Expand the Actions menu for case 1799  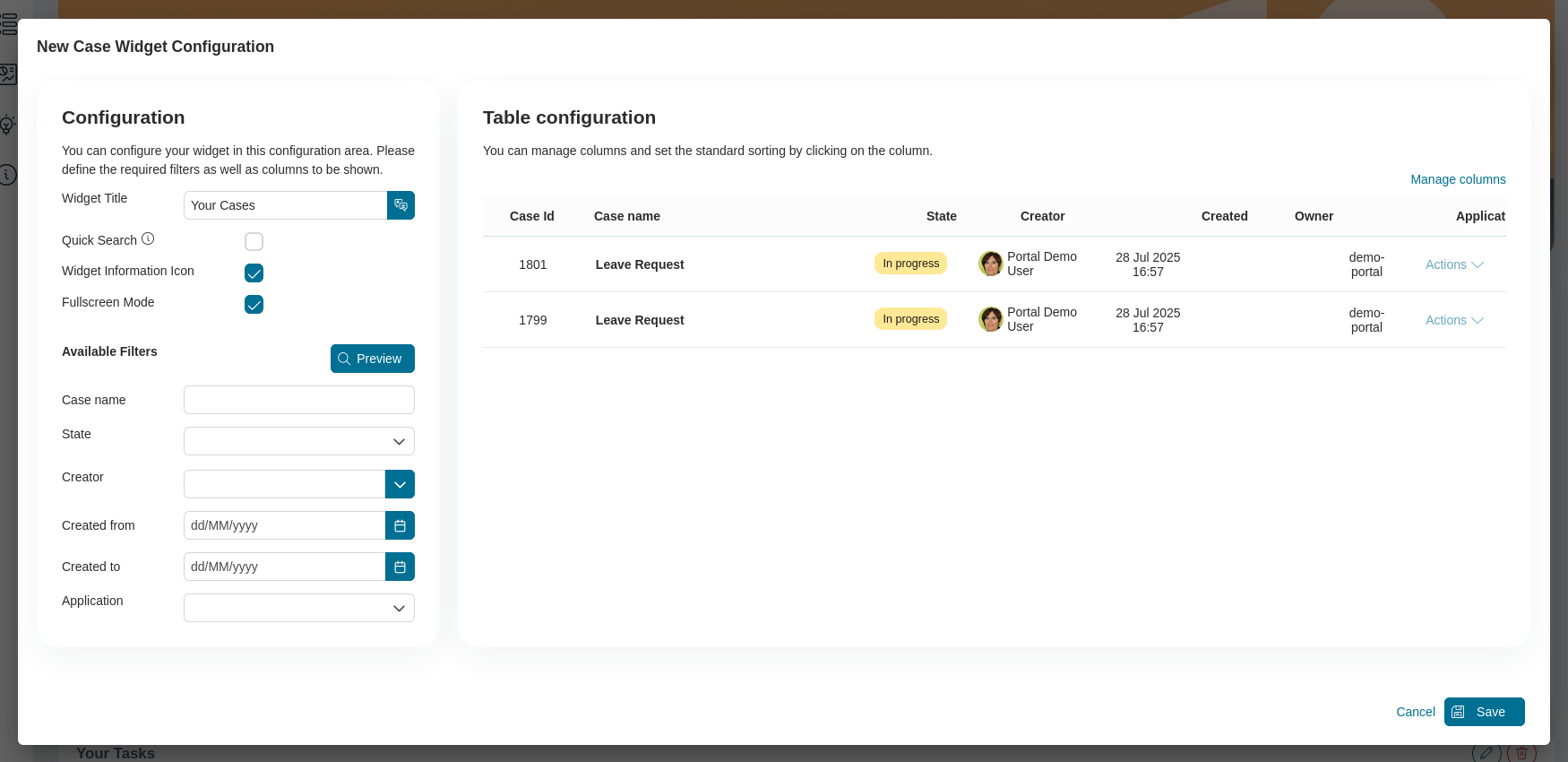point(1454,320)
